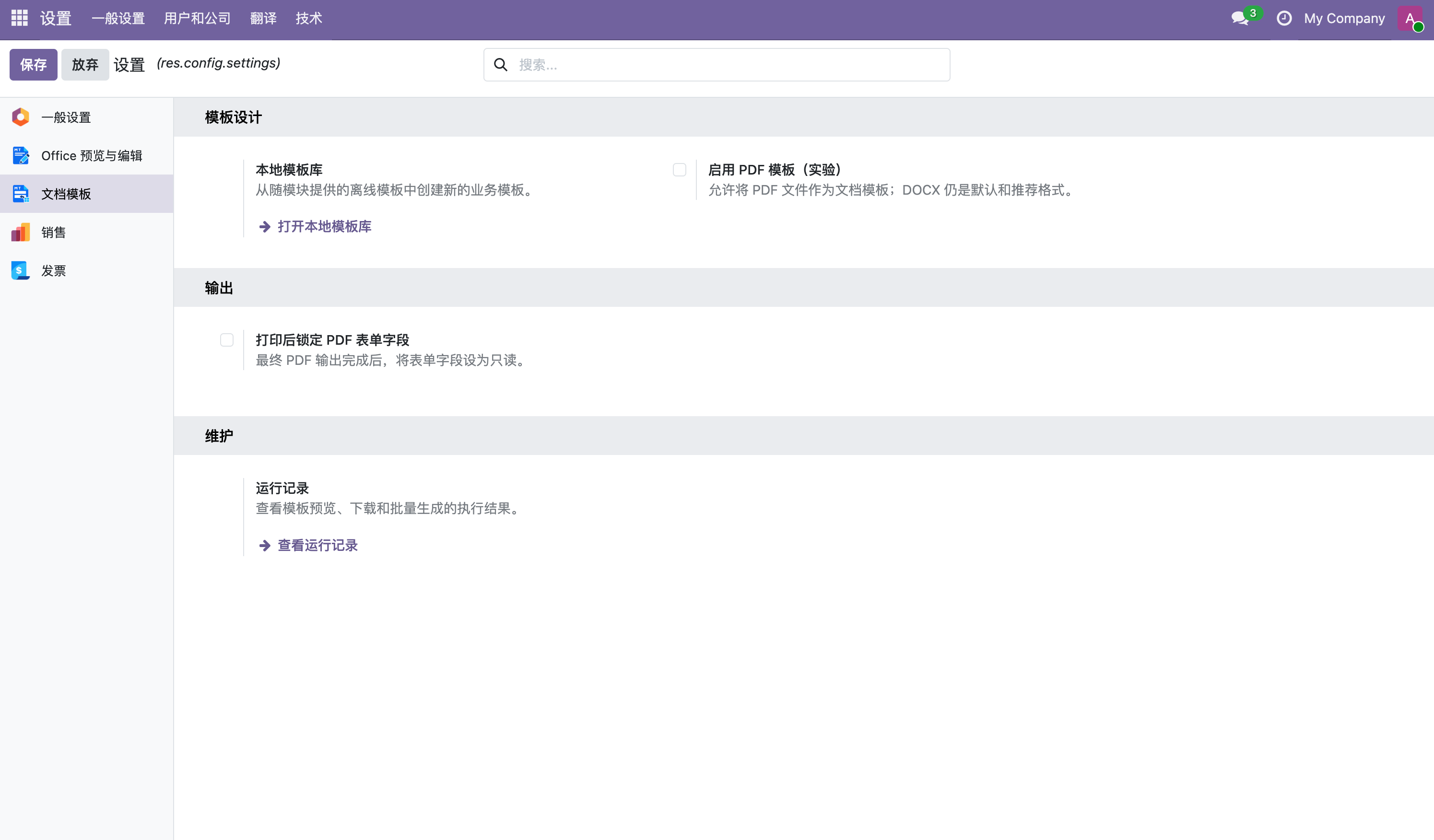The width and height of the screenshot is (1434, 840).
Task: Open the user avatar menu
Action: tap(1410, 18)
